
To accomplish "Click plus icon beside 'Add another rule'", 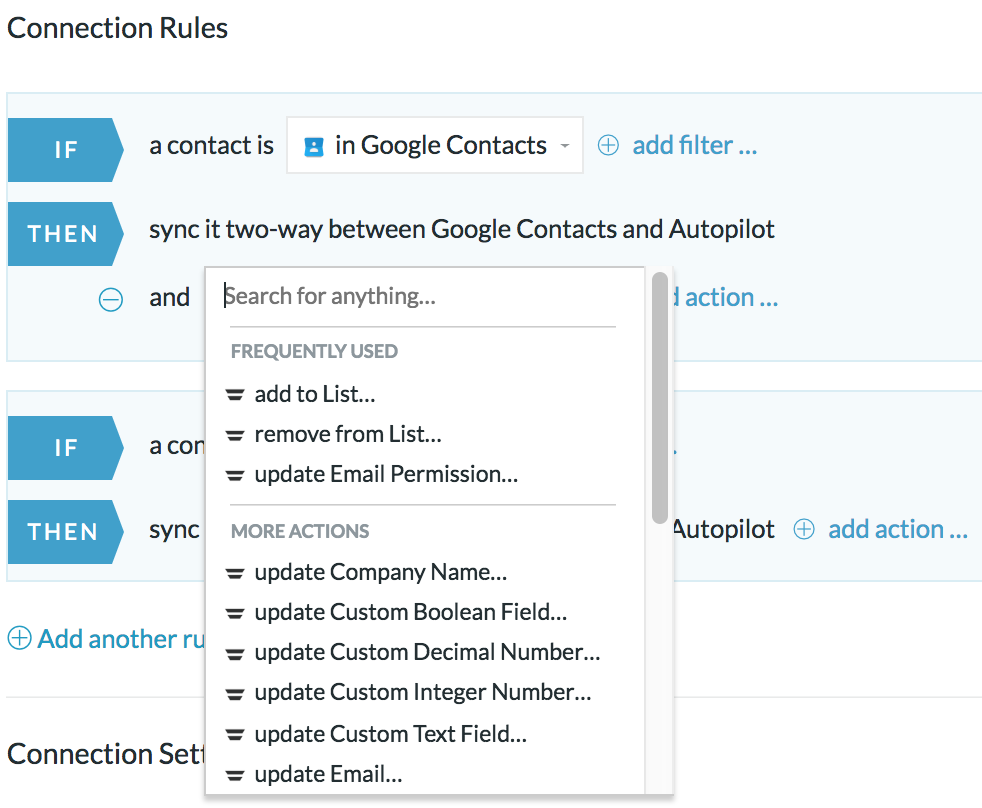I will coord(19,638).
